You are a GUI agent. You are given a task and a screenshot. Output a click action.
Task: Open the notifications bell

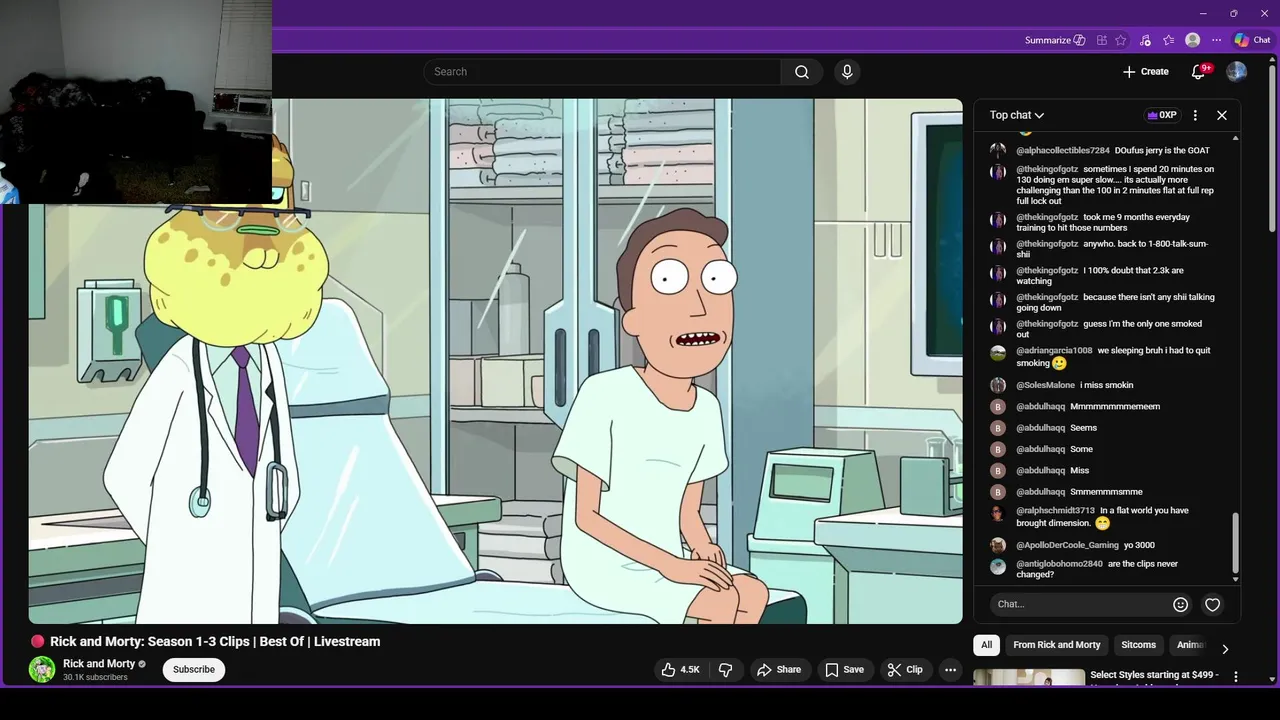click(1198, 72)
